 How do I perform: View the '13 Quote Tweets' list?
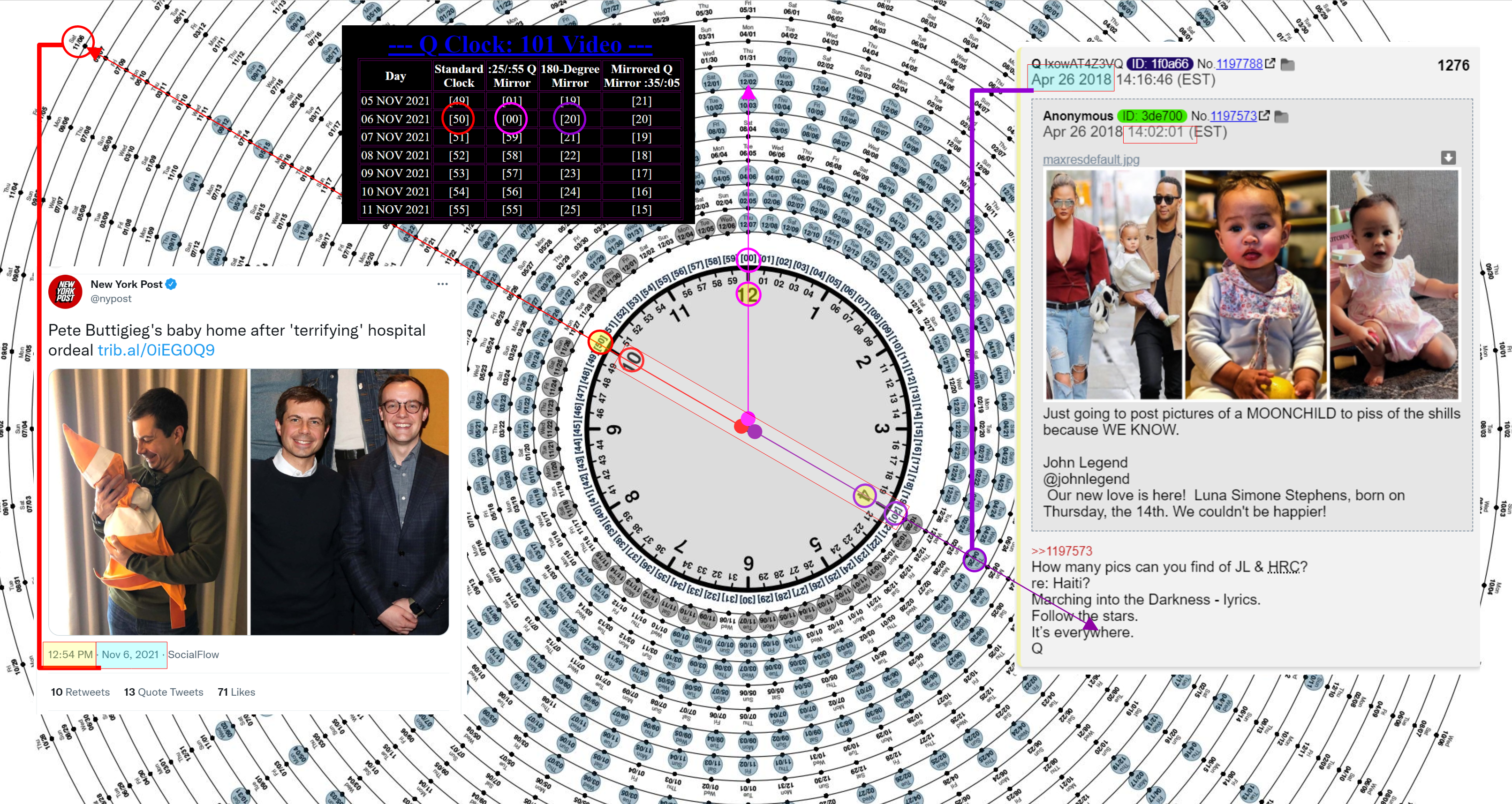[163, 692]
